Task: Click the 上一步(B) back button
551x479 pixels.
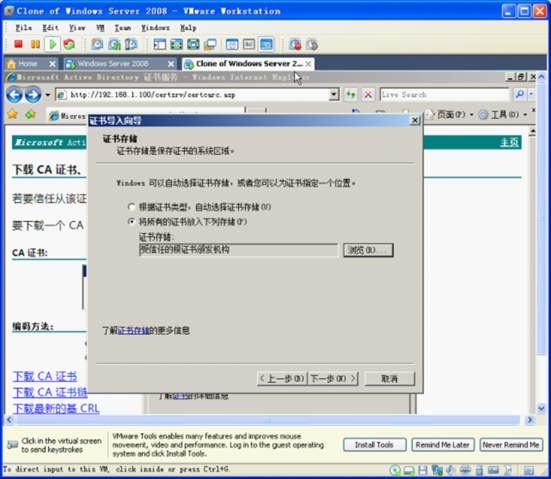Action: (282, 378)
